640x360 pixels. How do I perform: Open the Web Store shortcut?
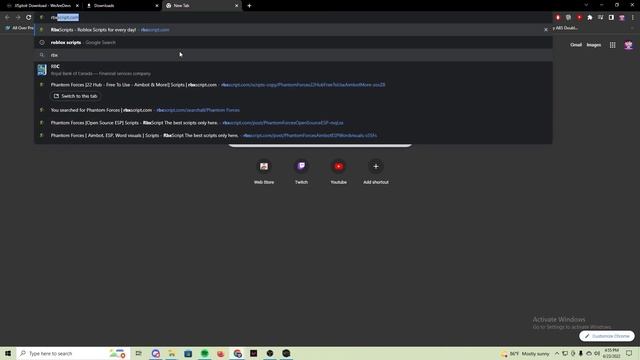264,172
